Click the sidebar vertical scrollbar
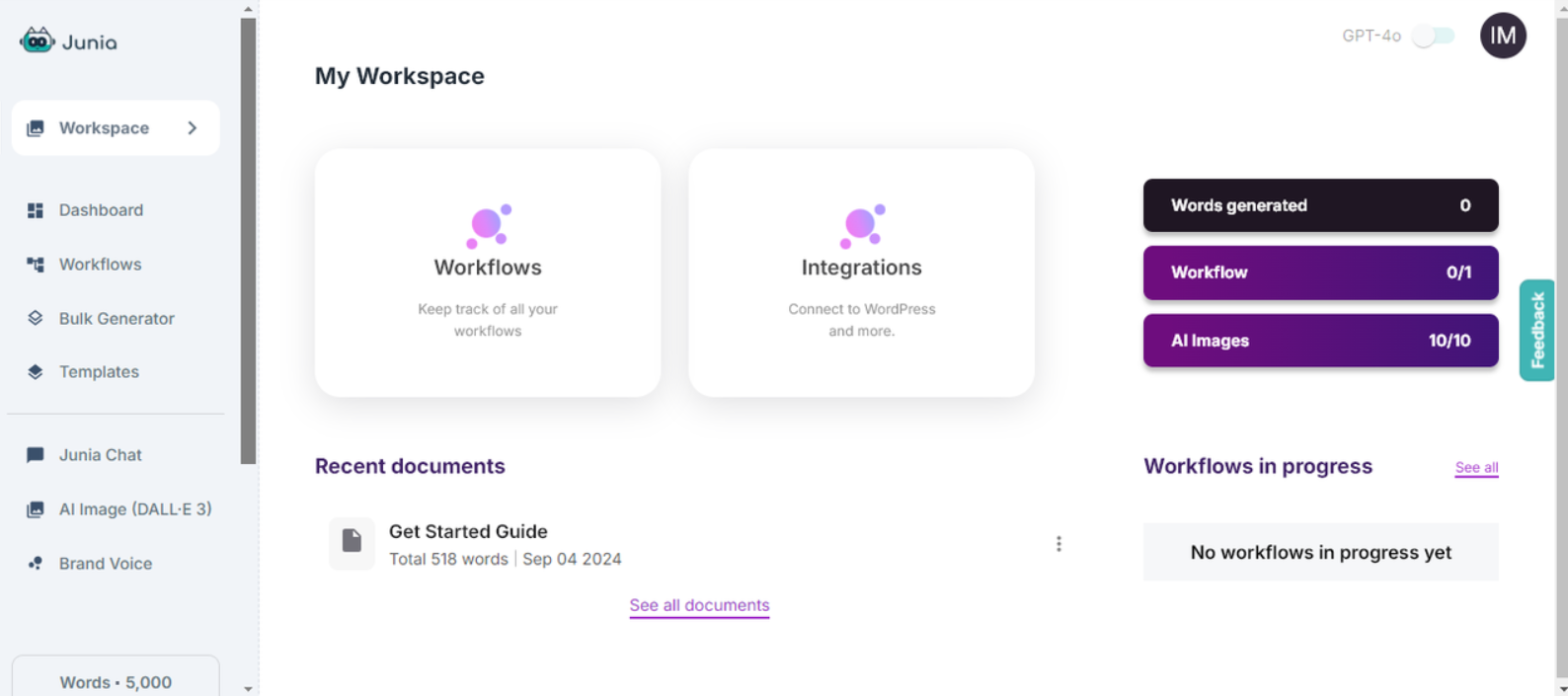 point(248,241)
